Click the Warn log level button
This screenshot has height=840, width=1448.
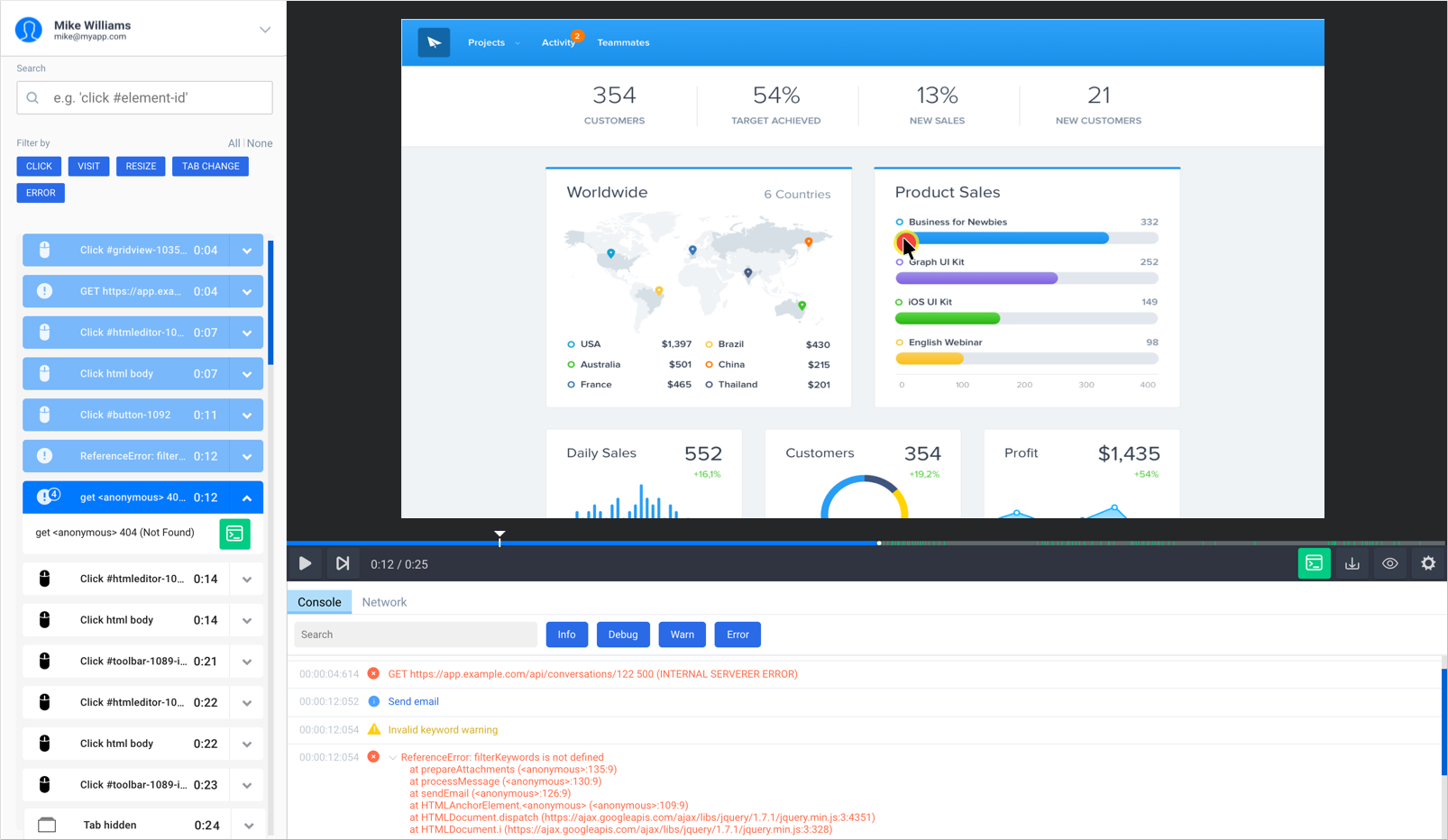click(x=683, y=635)
